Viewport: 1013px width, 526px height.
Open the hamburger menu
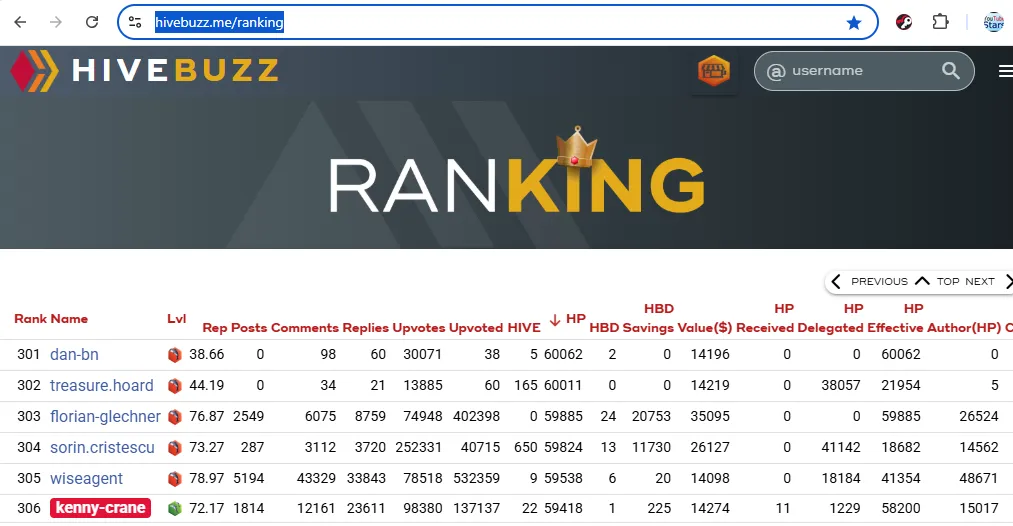(1005, 71)
